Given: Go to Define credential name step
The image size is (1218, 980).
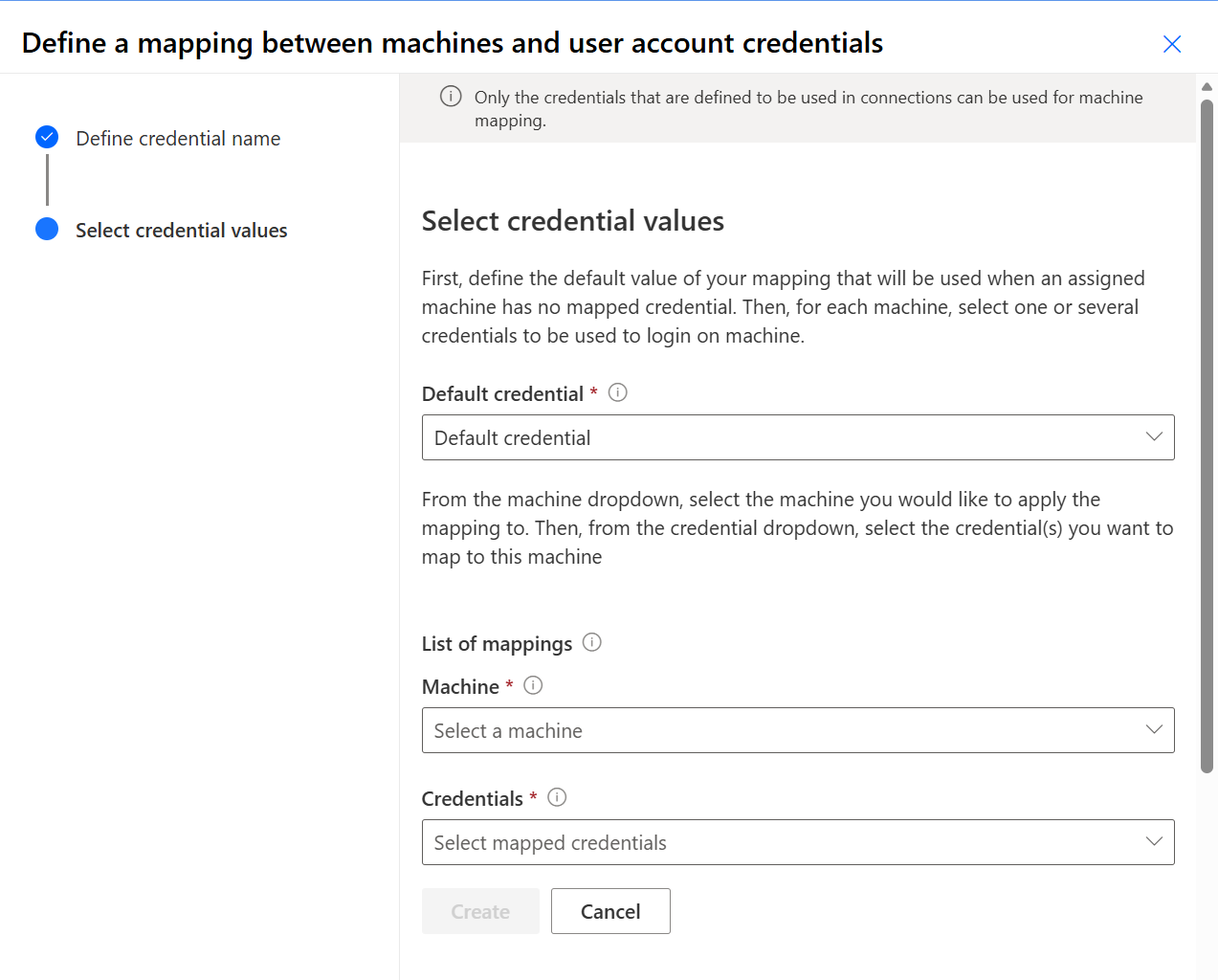Looking at the screenshot, I should pyautogui.click(x=178, y=139).
